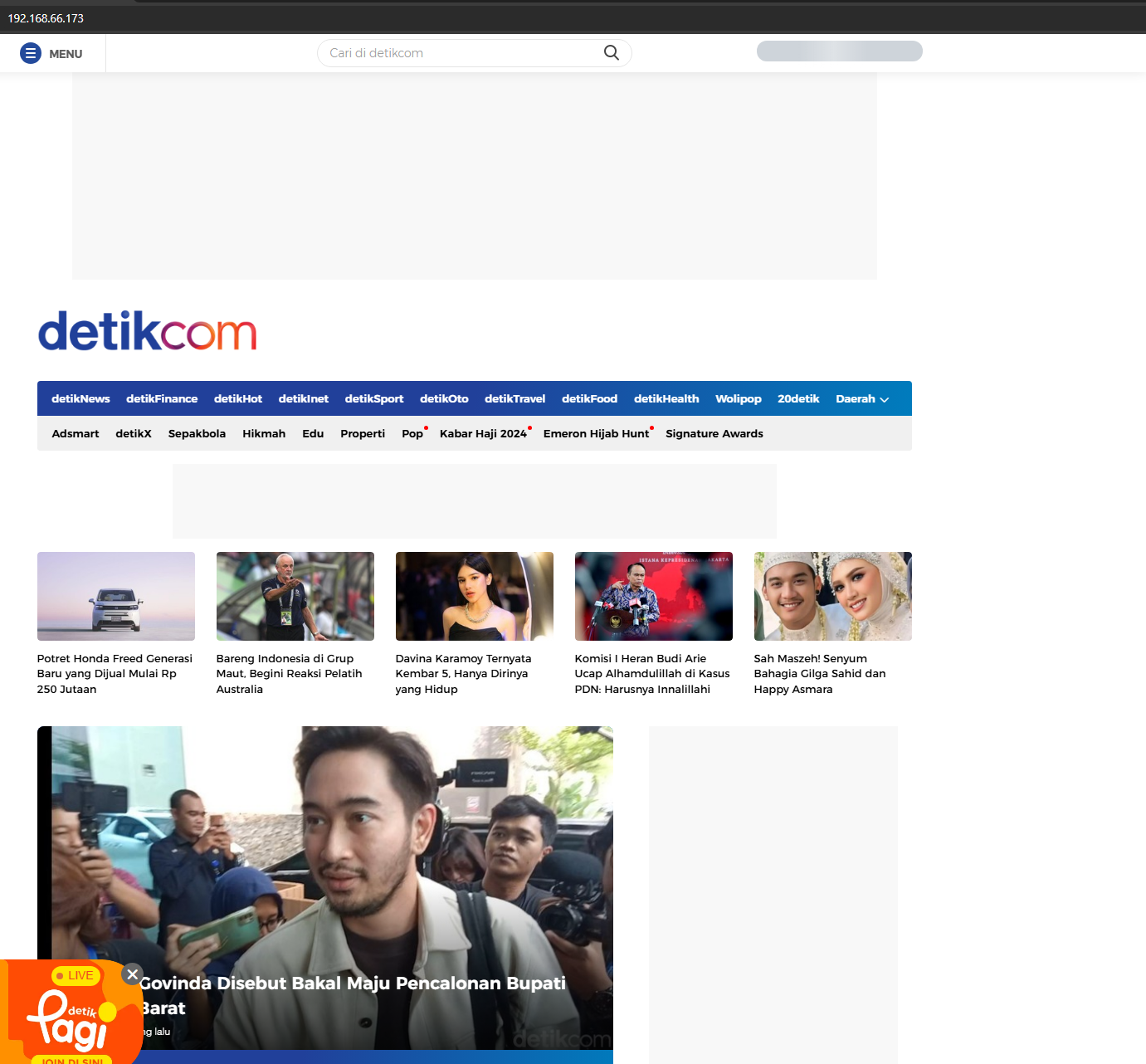
Task: Open 20detik section
Action: point(798,399)
